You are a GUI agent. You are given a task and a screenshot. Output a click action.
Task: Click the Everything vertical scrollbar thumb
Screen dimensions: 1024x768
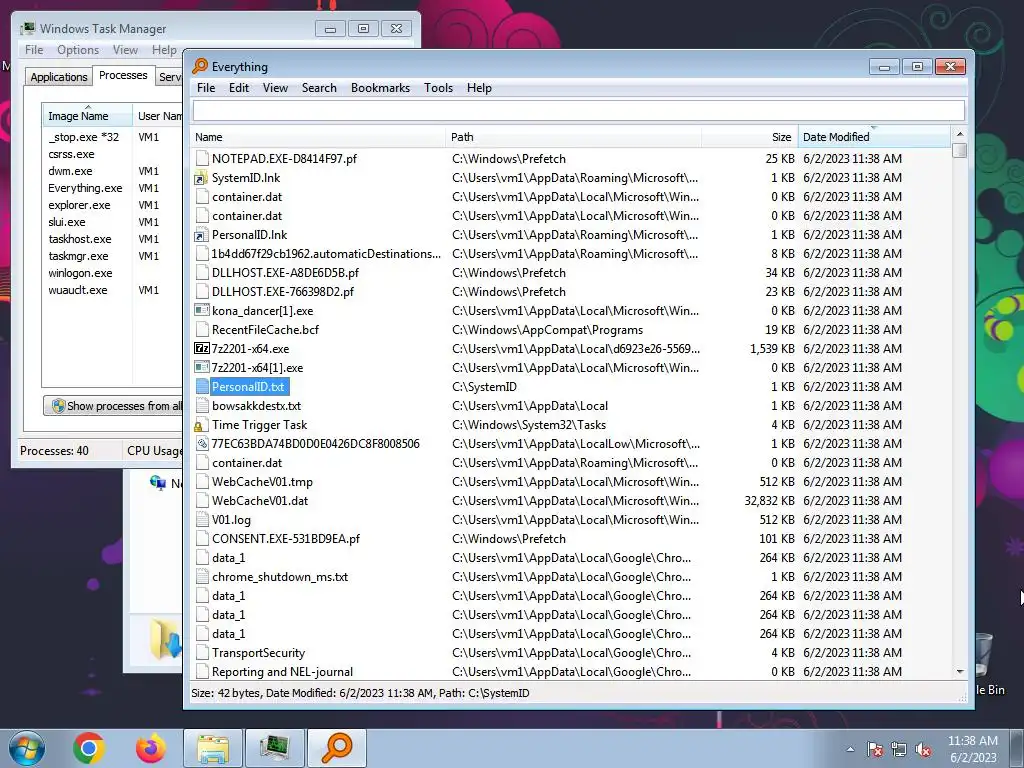(959, 150)
